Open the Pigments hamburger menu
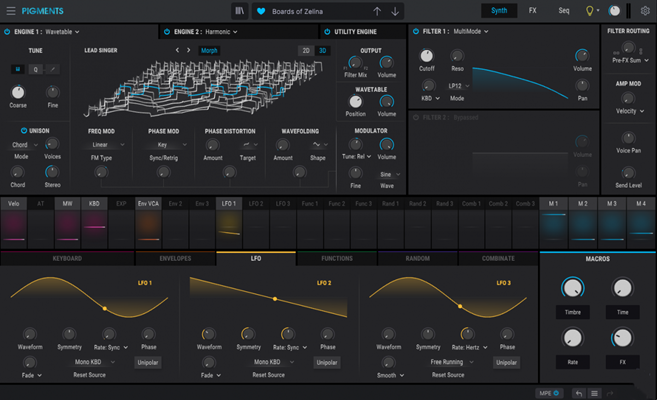Image resolution: width=657 pixels, height=400 pixels. (10, 11)
